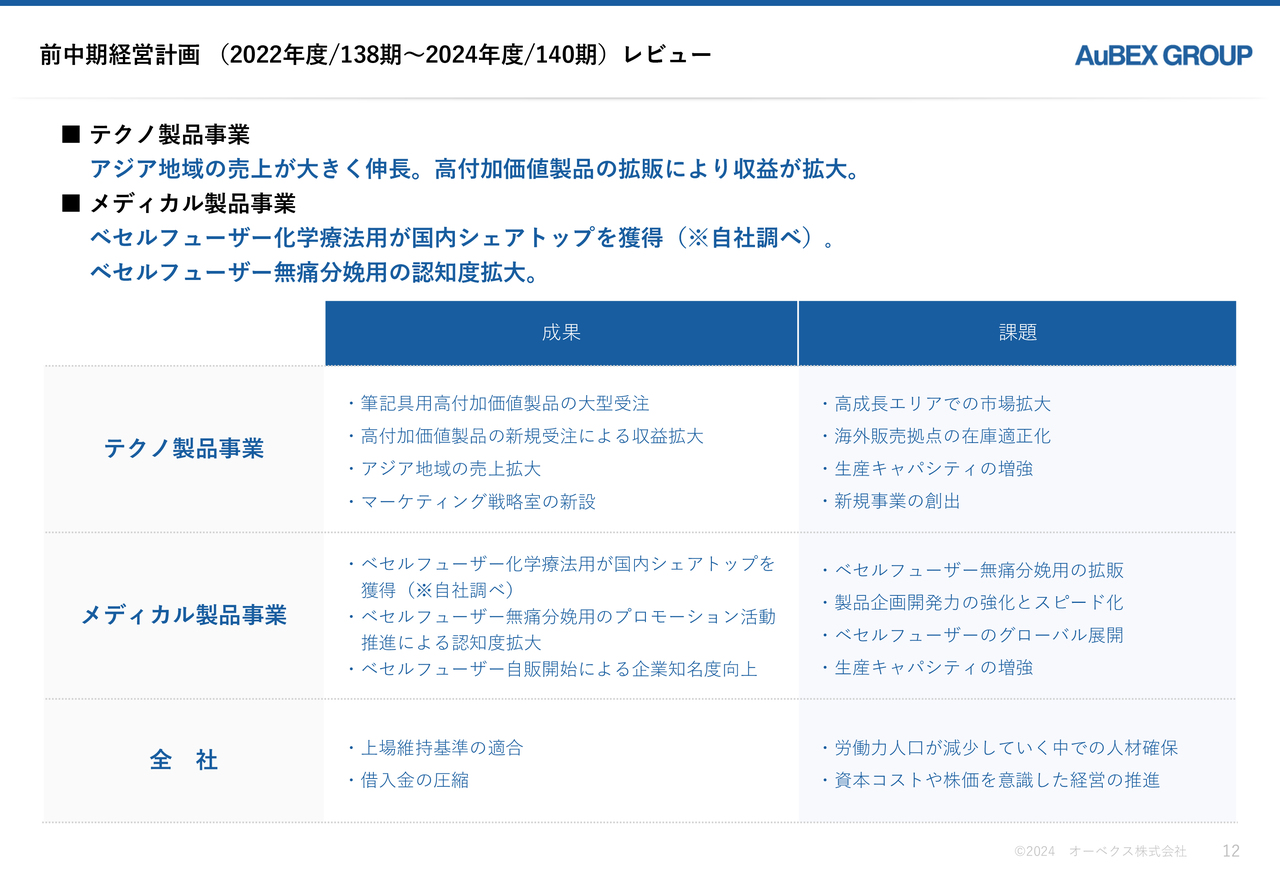Click the AuBEX GROUP logo
This screenshot has height=886, width=1280.
[x=1163, y=56]
